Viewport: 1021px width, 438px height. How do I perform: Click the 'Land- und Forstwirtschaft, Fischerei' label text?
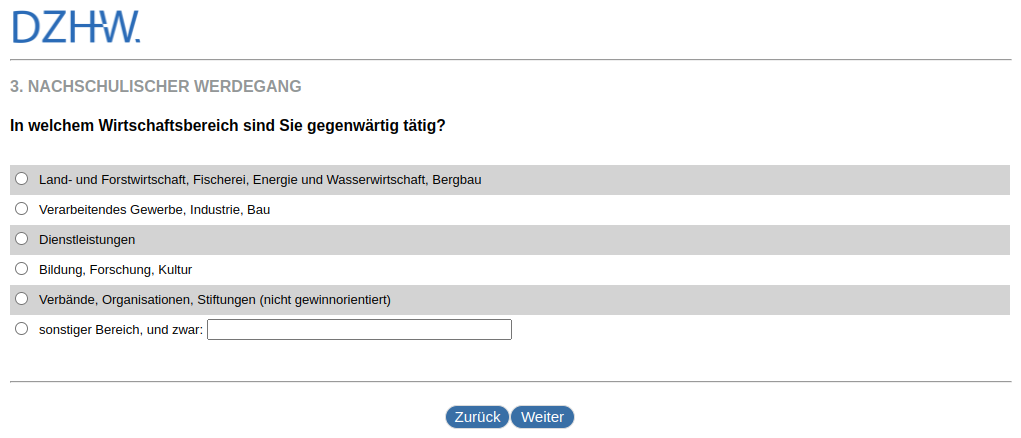[x=260, y=180]
